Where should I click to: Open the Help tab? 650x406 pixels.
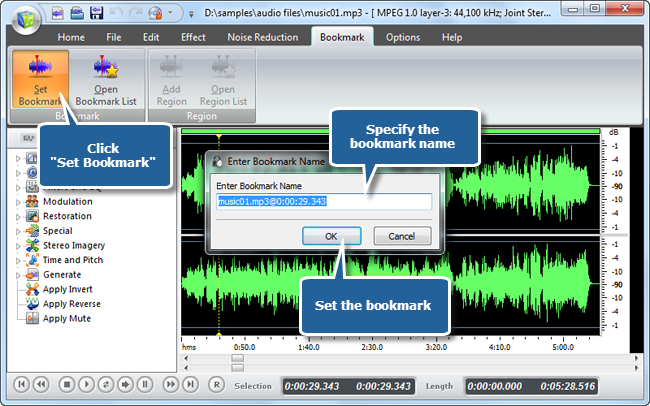[x=452, y=37]
